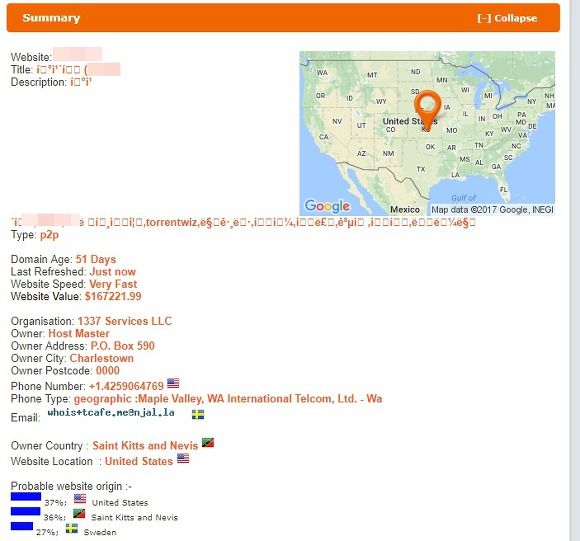
Task: Click Probable website origin heading
Action: (x=71, y=486)
